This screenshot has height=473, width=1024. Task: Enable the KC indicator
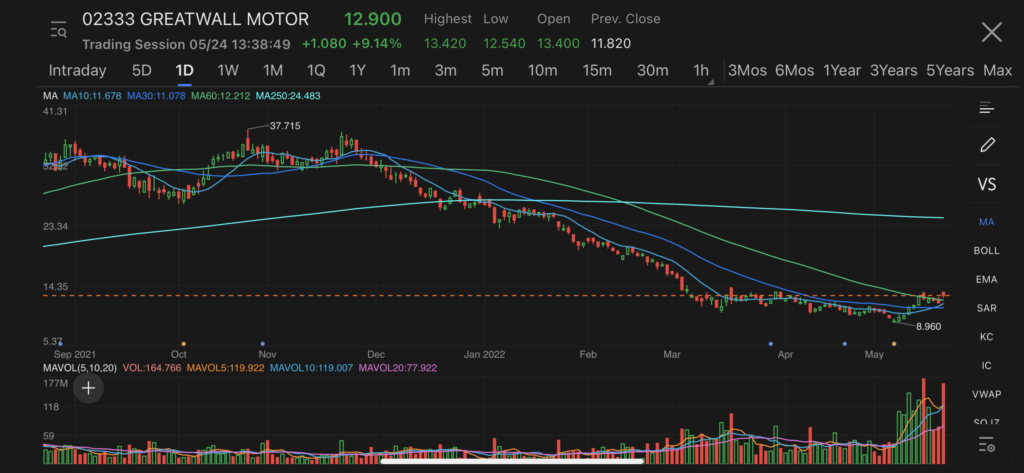986,337
